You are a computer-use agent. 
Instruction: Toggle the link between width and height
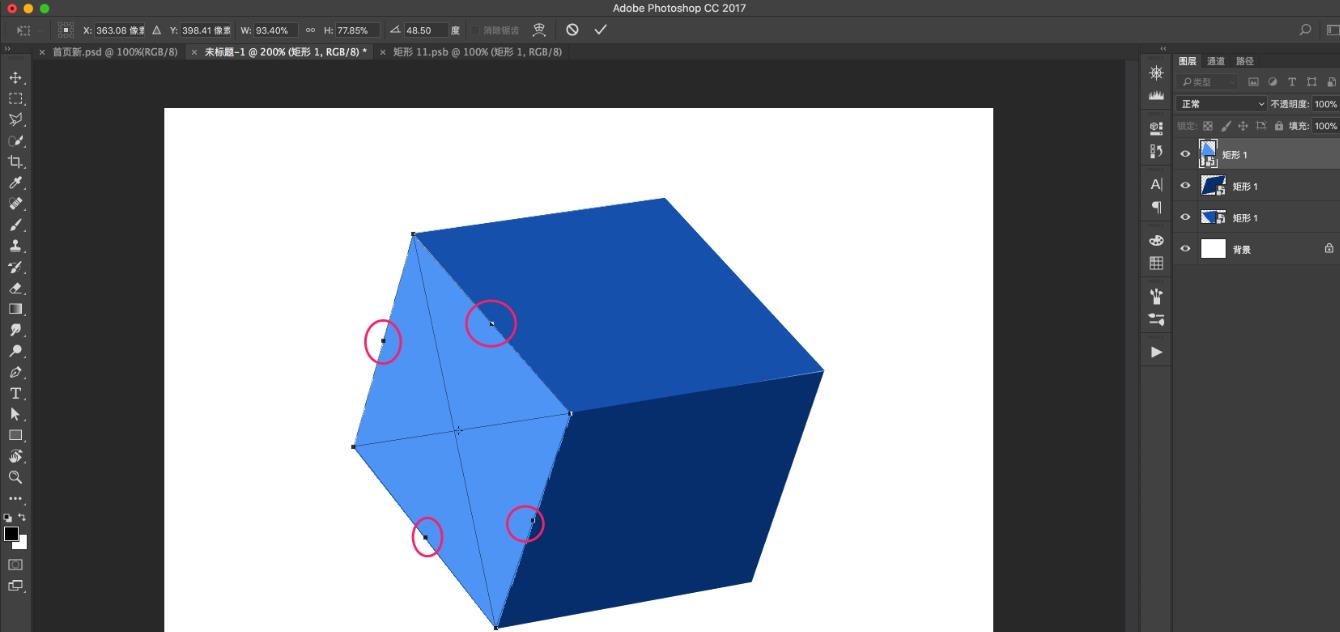pos(310,30)
